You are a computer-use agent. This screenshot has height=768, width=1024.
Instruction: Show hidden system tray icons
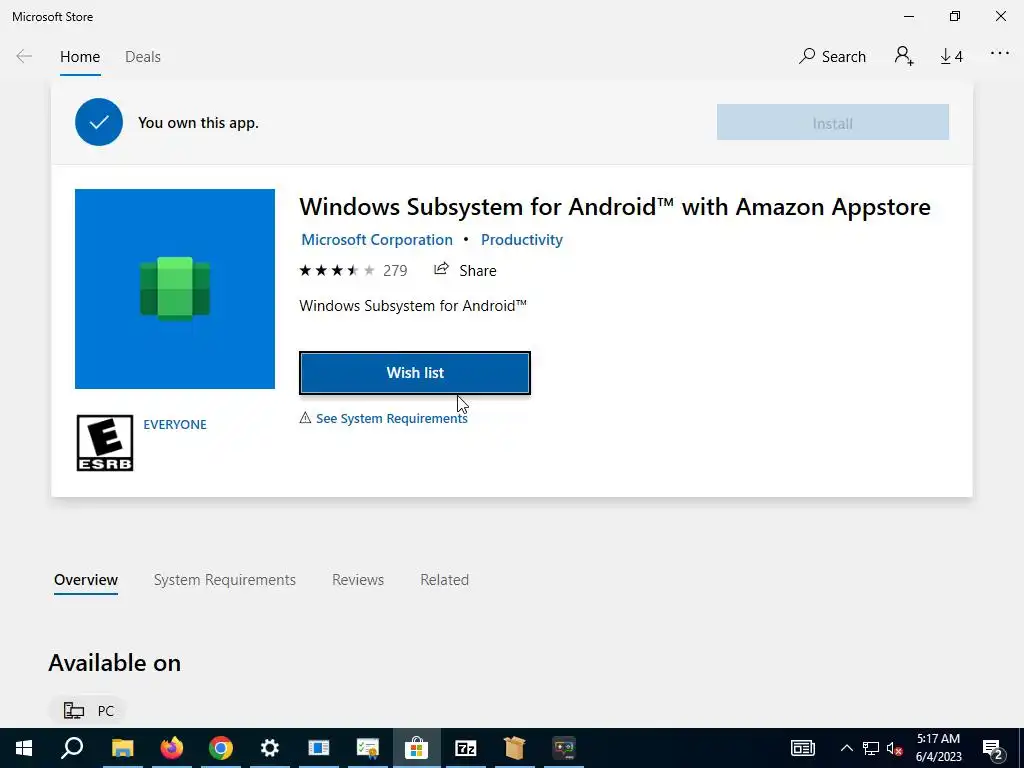846,748
